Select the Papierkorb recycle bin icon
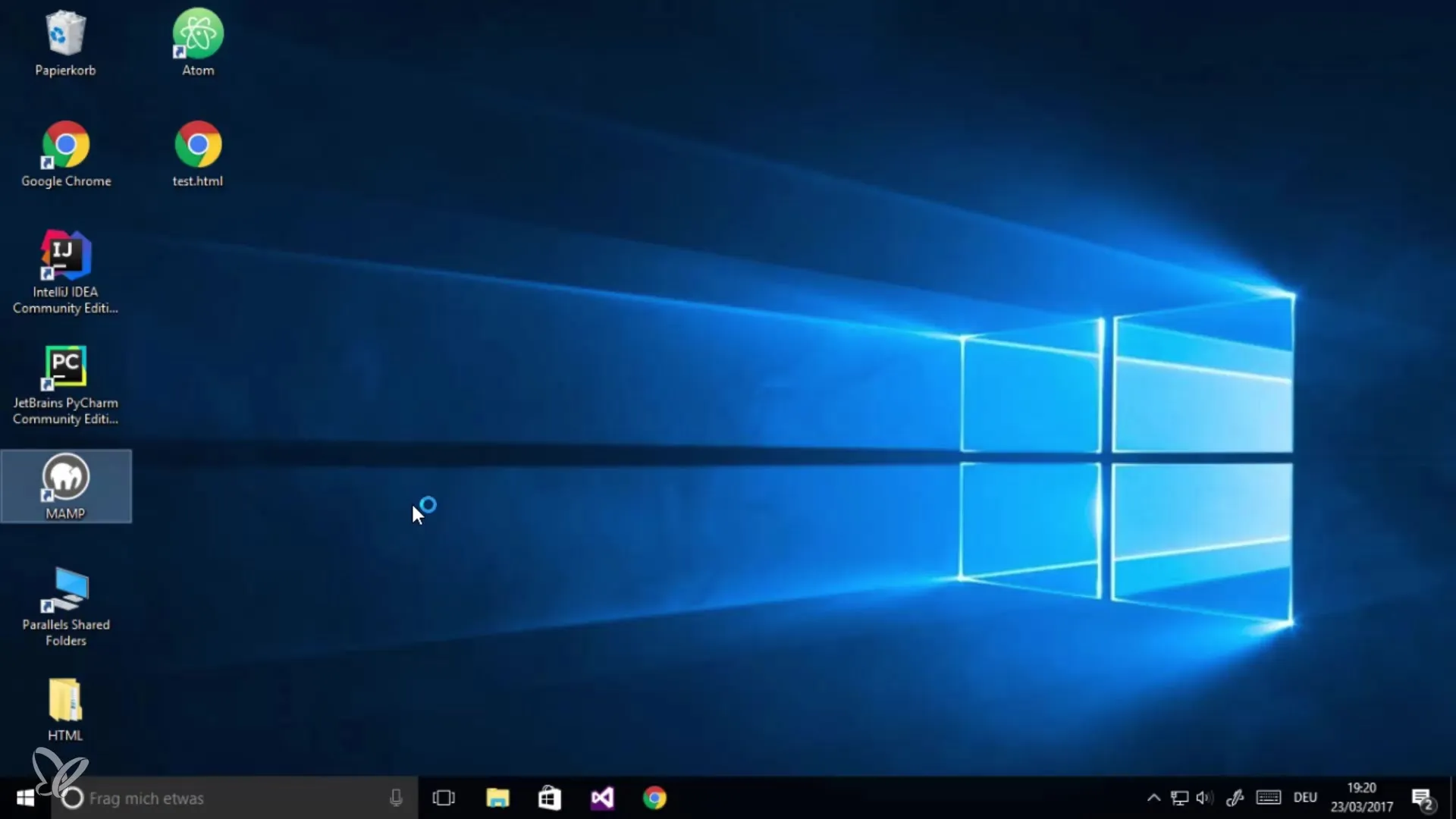 click(x=65, y=44)
